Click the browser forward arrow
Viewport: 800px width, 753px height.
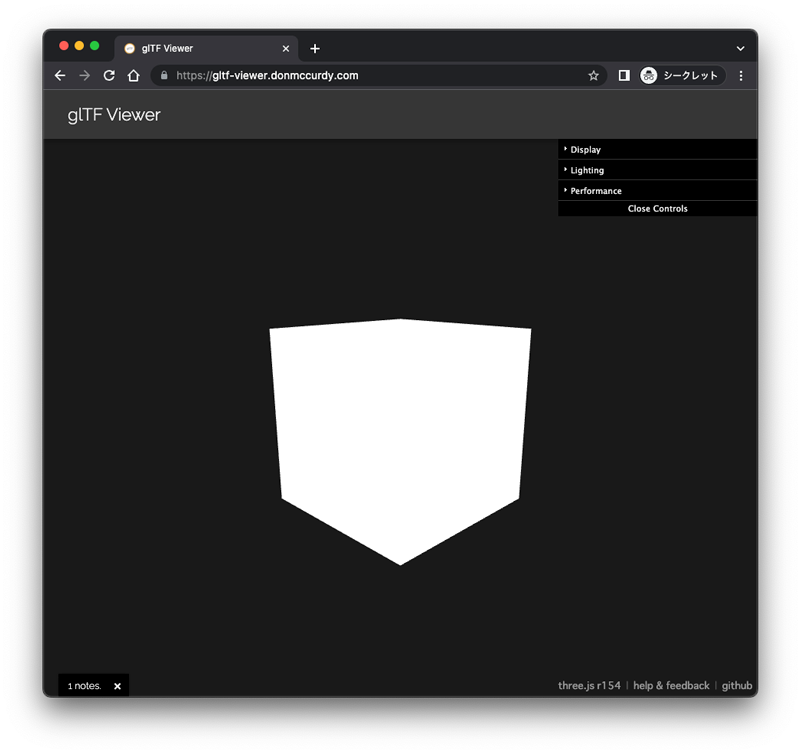click(x=85, y=76)
